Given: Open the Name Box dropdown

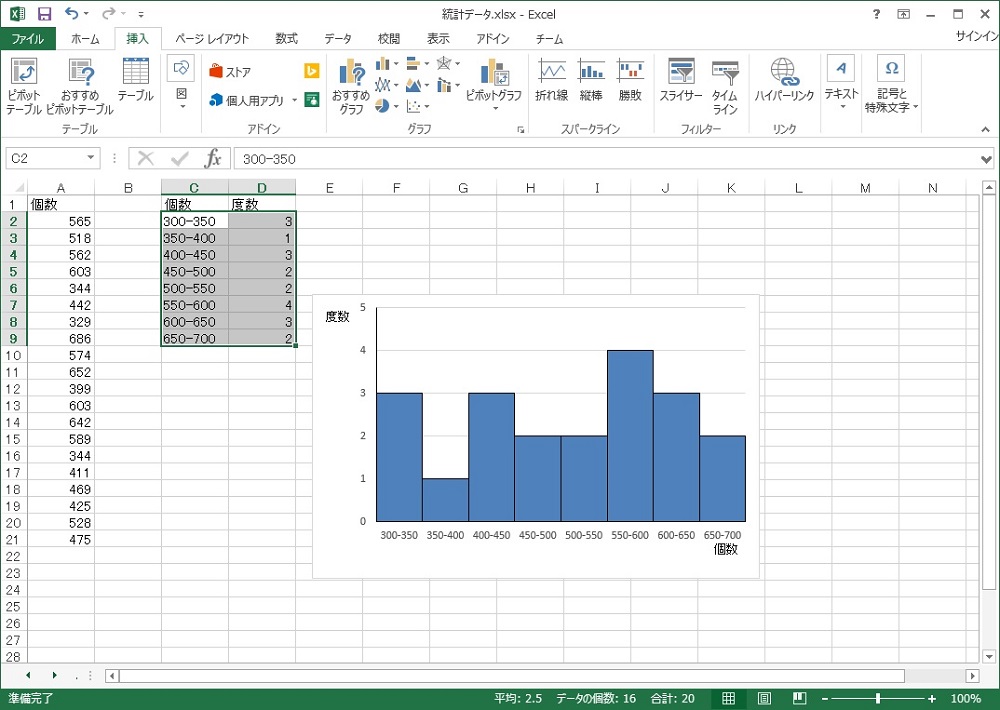Looking at the screenshot, I should (91, 158).
